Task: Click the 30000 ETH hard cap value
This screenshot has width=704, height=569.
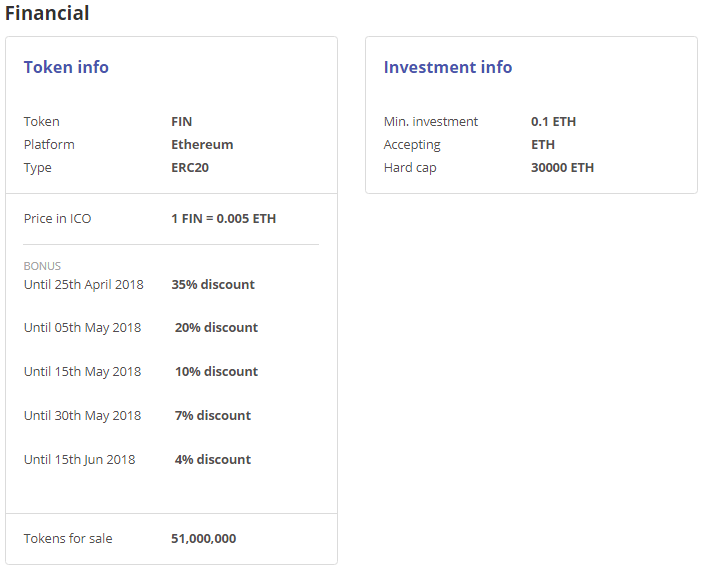Action: (562, 167)
